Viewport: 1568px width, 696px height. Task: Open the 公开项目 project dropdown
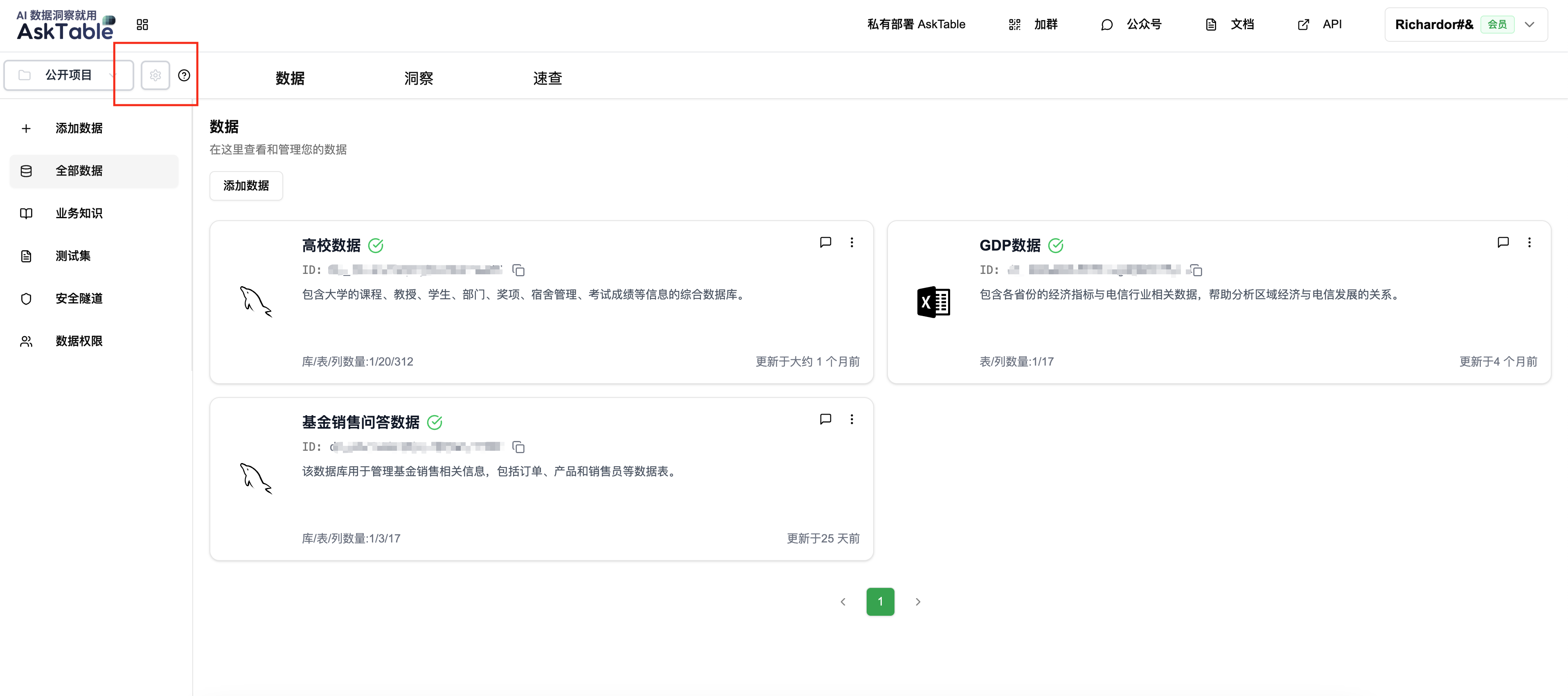pos(68,74)
